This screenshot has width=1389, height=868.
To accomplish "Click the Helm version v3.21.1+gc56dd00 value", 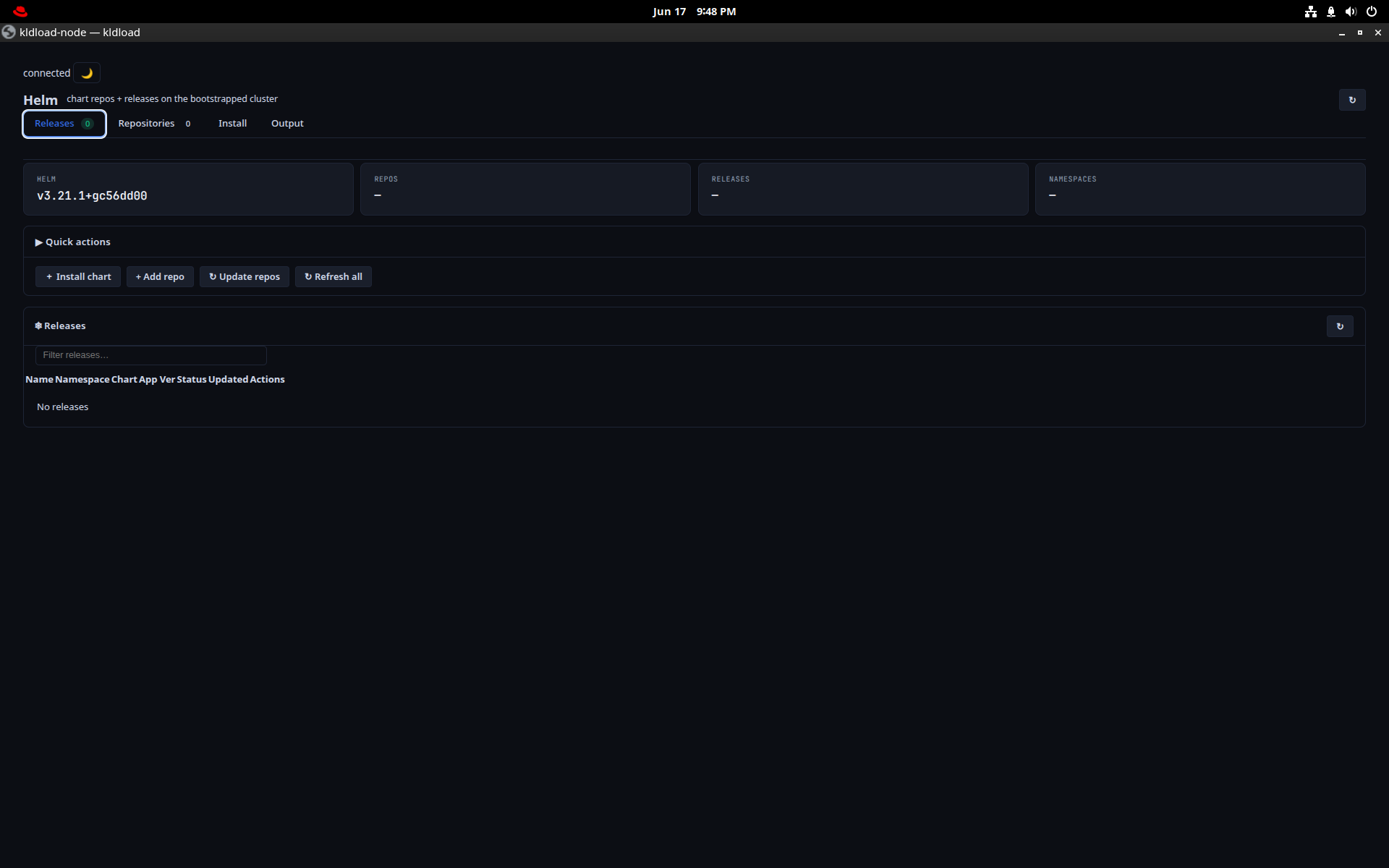I will [x=92, y=196].
